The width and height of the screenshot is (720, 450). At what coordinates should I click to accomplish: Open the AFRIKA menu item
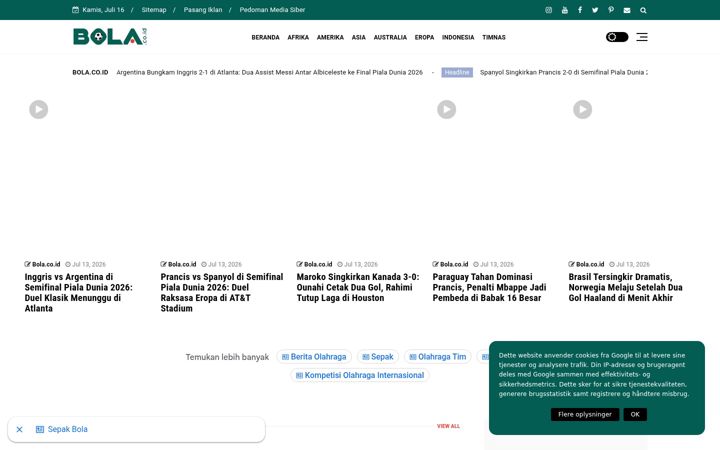tap(298, 37)
